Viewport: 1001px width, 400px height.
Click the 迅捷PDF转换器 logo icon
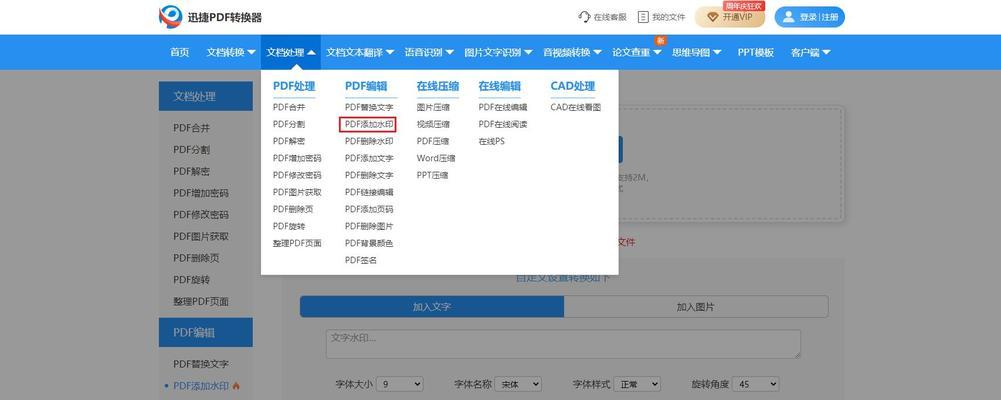pos(170,17)
